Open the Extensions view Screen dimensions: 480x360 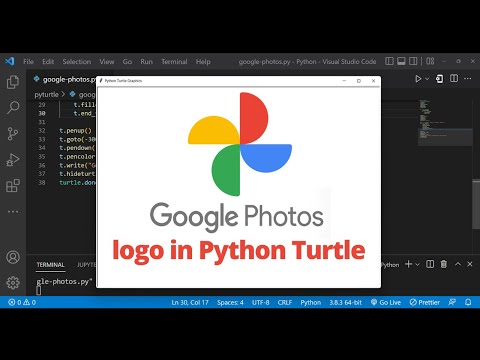[13, 186]
